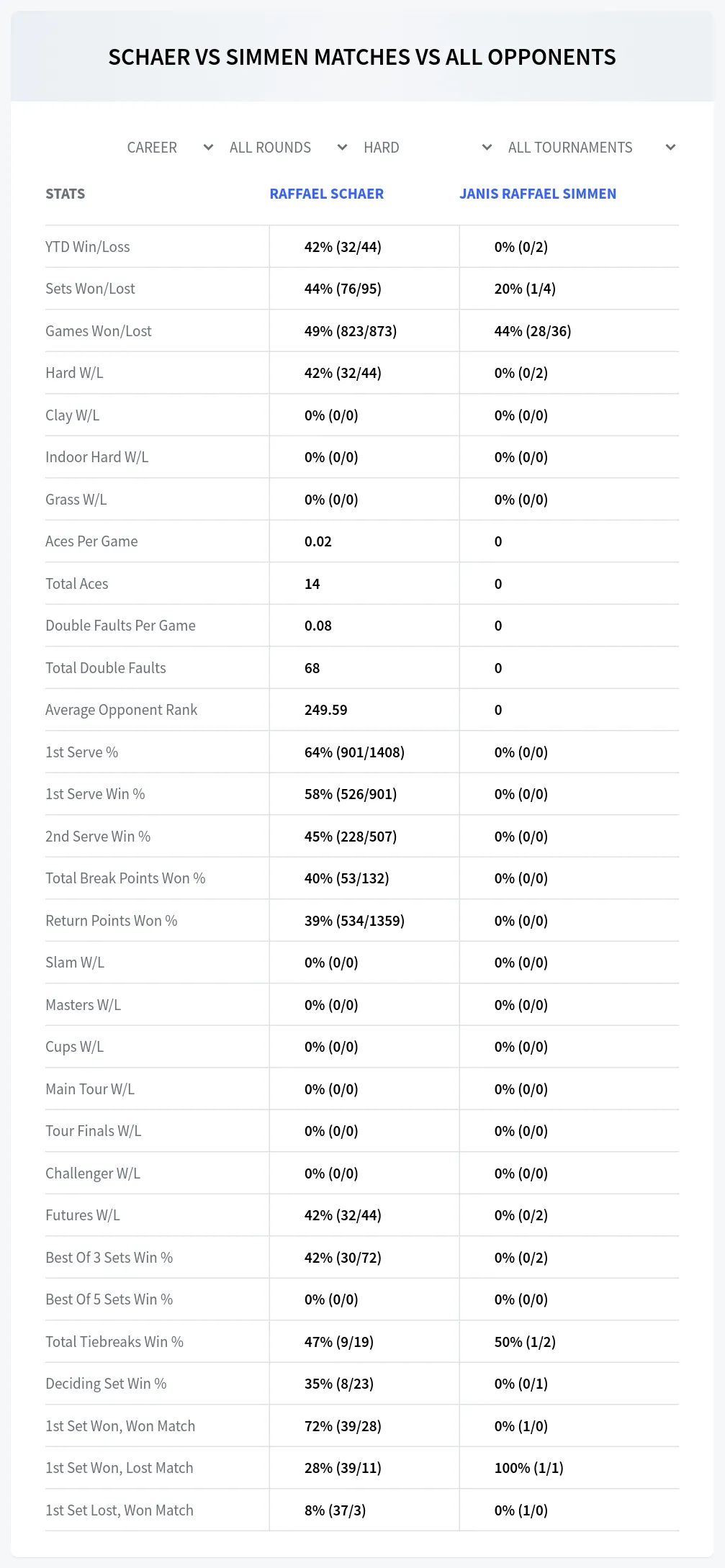Expand the ALL TOURNAMENTS dropdown

point(592,148)
